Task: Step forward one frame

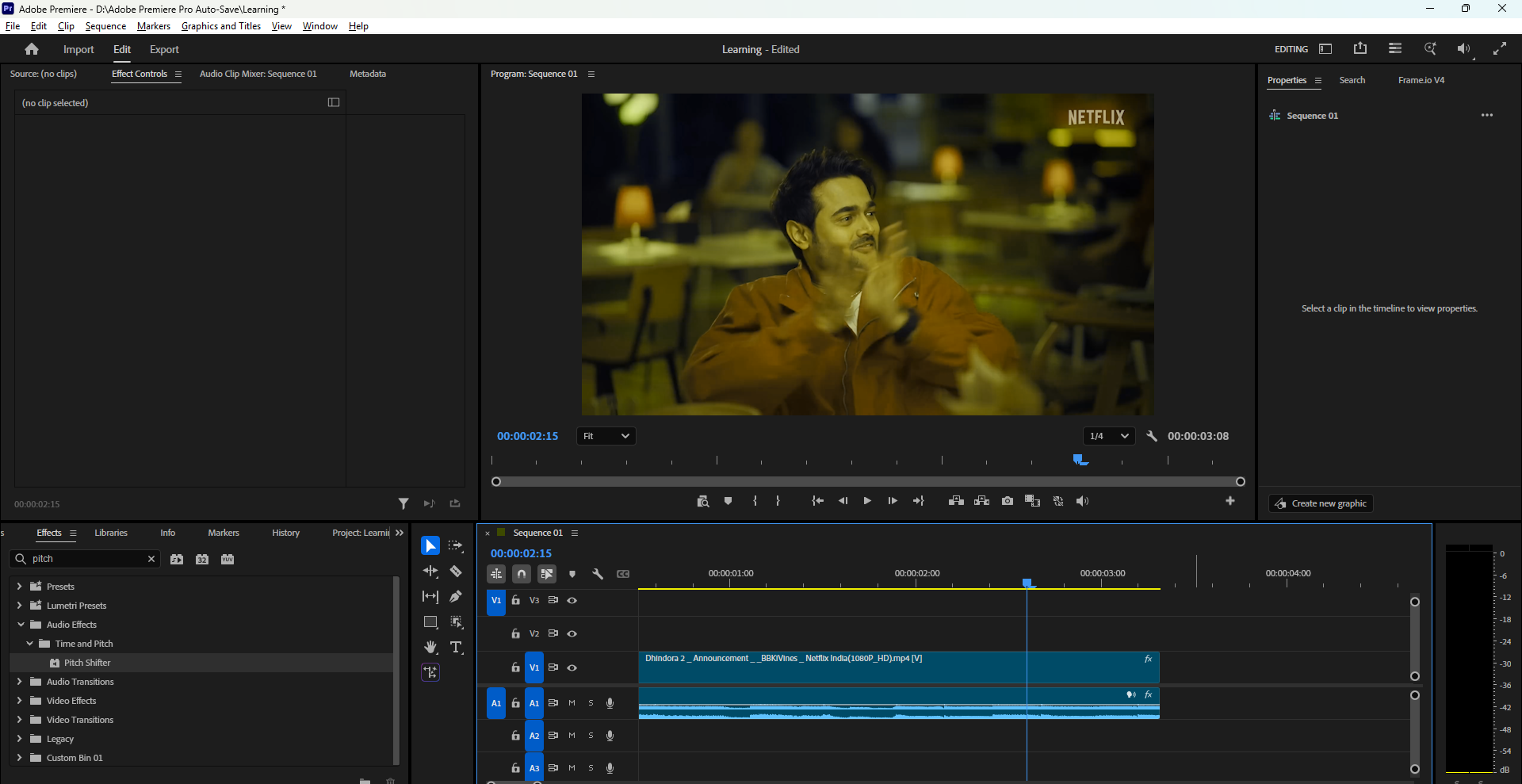Action: click(x=893, y=501)
